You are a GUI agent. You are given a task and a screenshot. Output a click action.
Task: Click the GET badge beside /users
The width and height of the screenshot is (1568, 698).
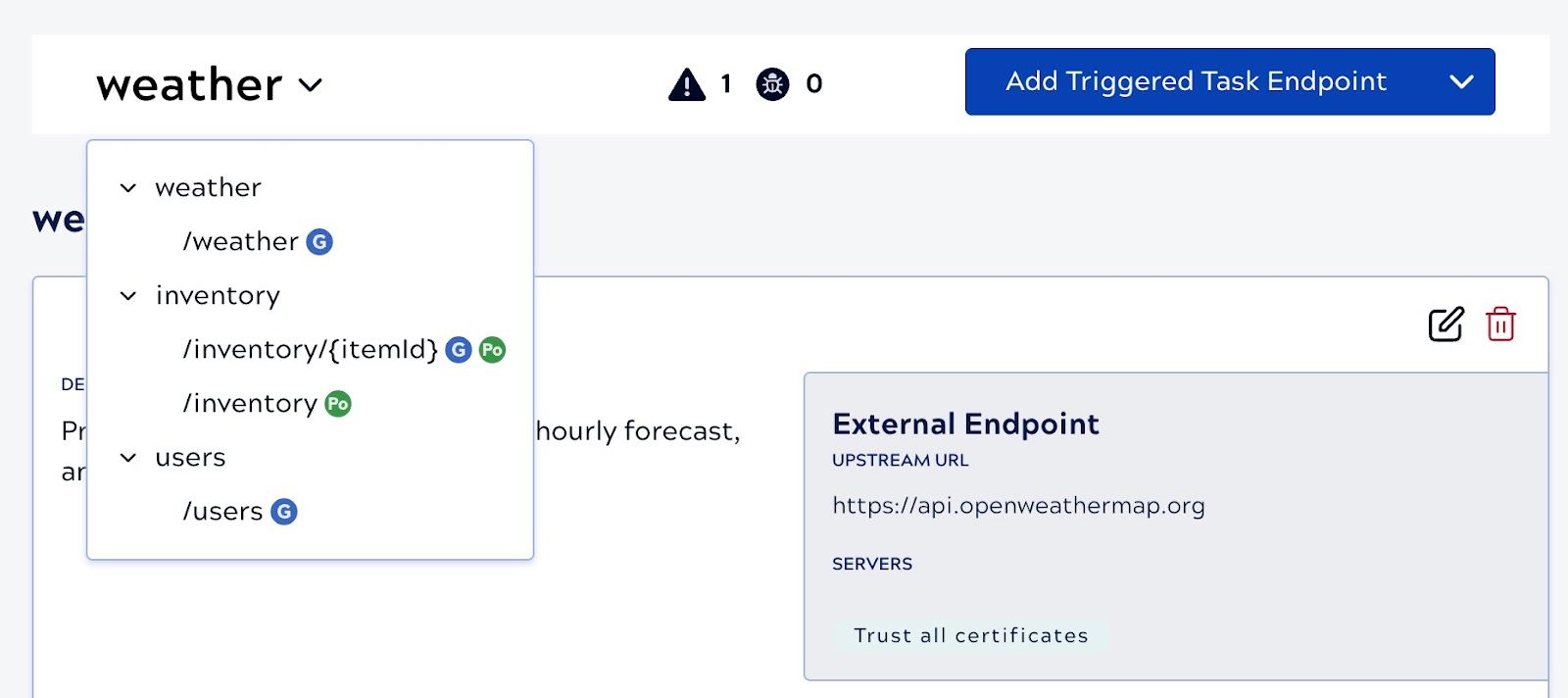coord(284,512)
